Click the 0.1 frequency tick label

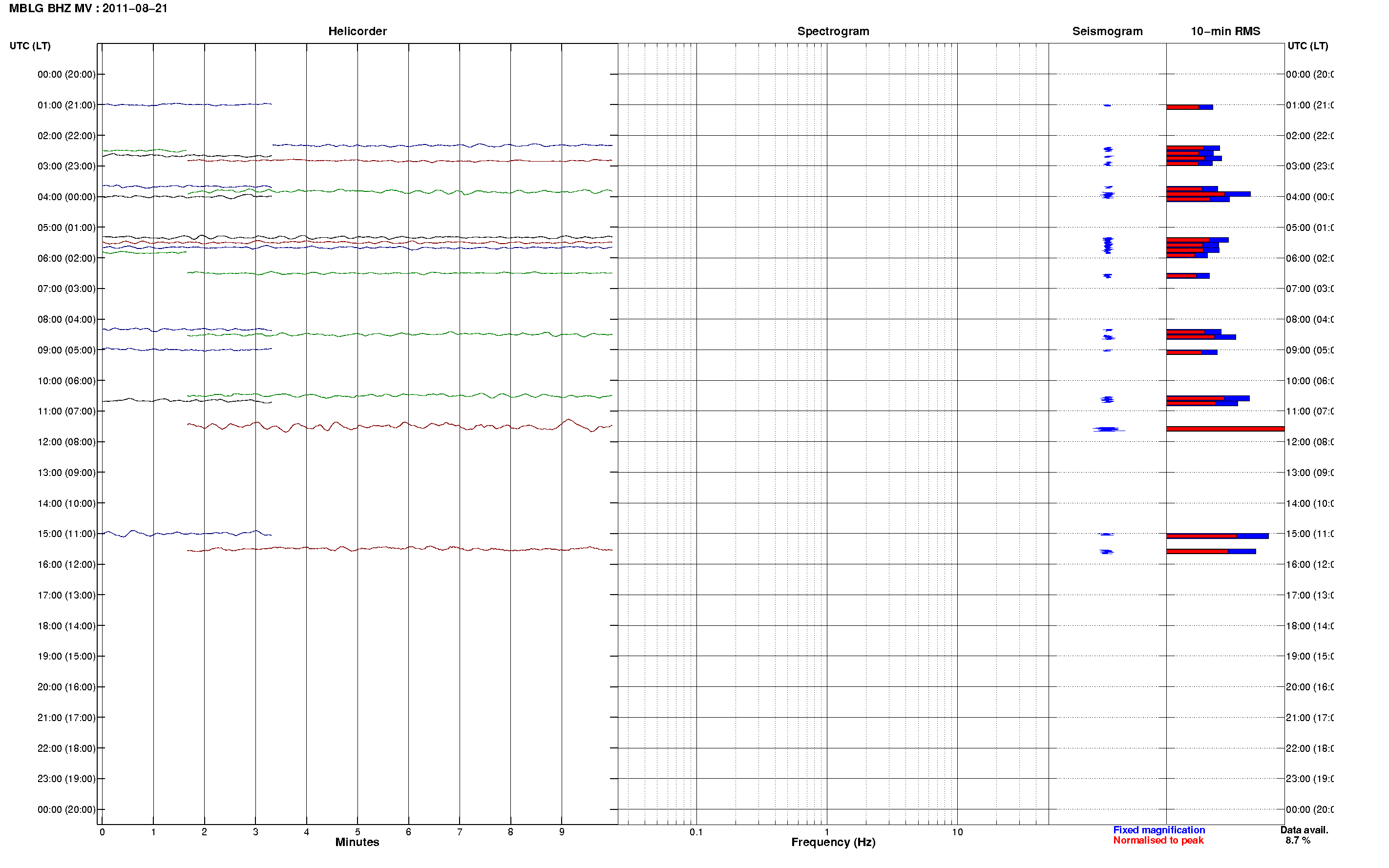(x=696, y=832)
